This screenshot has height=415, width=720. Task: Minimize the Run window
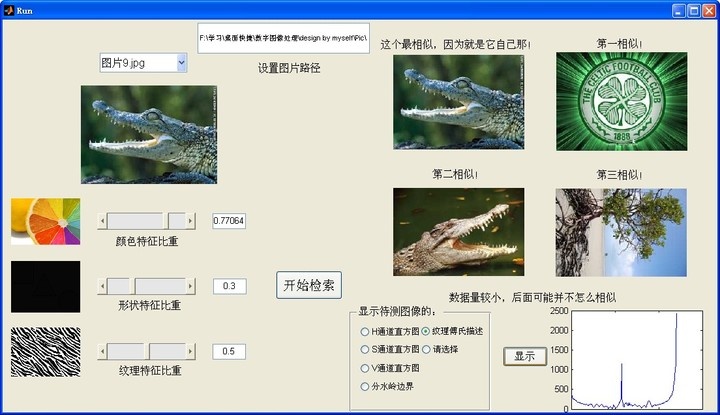679,11
